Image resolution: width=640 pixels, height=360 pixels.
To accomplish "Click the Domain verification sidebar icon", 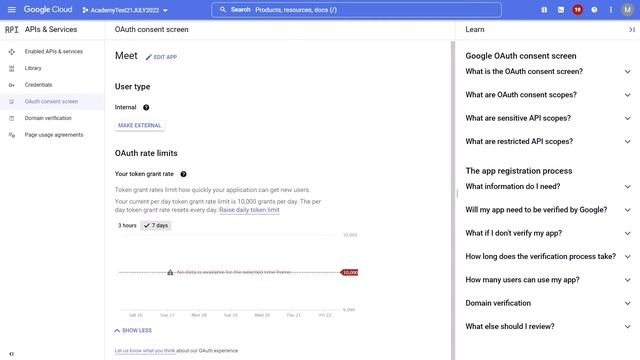I will (x=11, y=118).
